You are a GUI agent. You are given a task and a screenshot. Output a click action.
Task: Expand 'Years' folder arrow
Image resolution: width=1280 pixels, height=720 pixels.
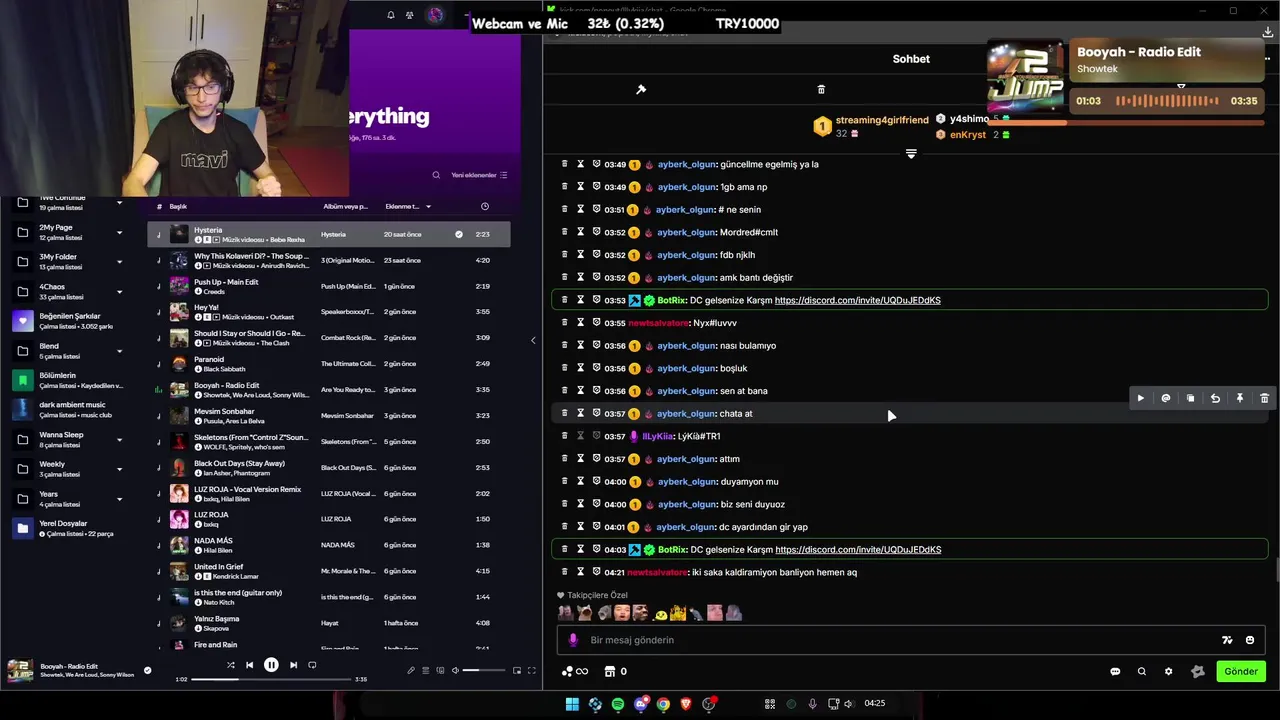[119, 498]
